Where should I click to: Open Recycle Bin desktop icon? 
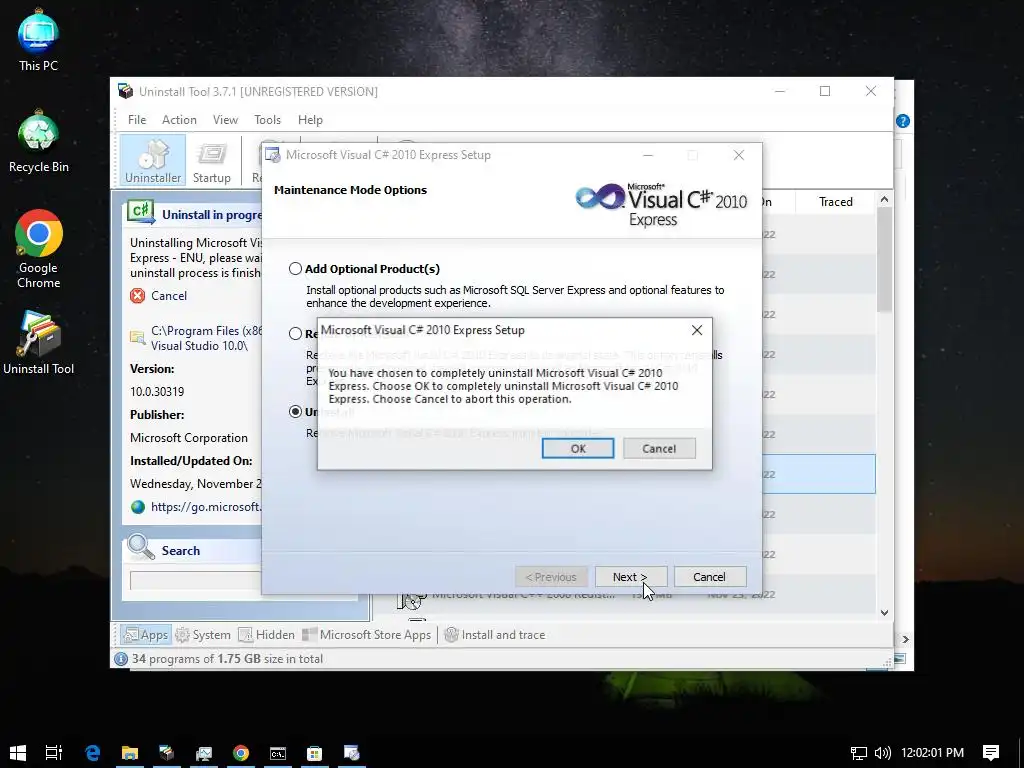point(39,142)
